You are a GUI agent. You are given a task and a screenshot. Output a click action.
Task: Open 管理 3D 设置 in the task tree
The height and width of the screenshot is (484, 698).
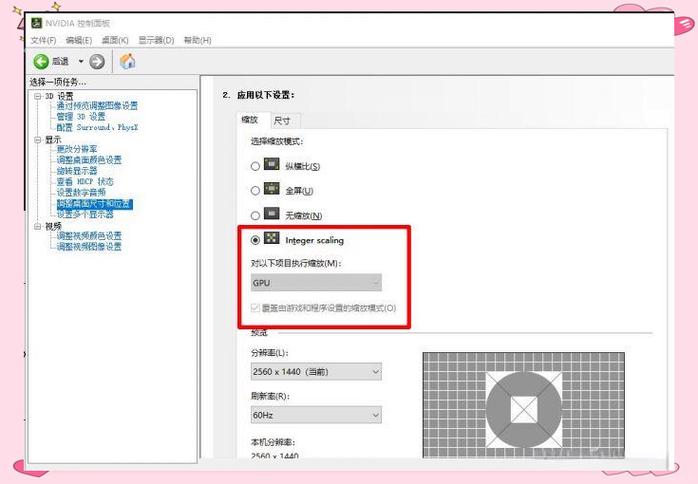(81, 117)
